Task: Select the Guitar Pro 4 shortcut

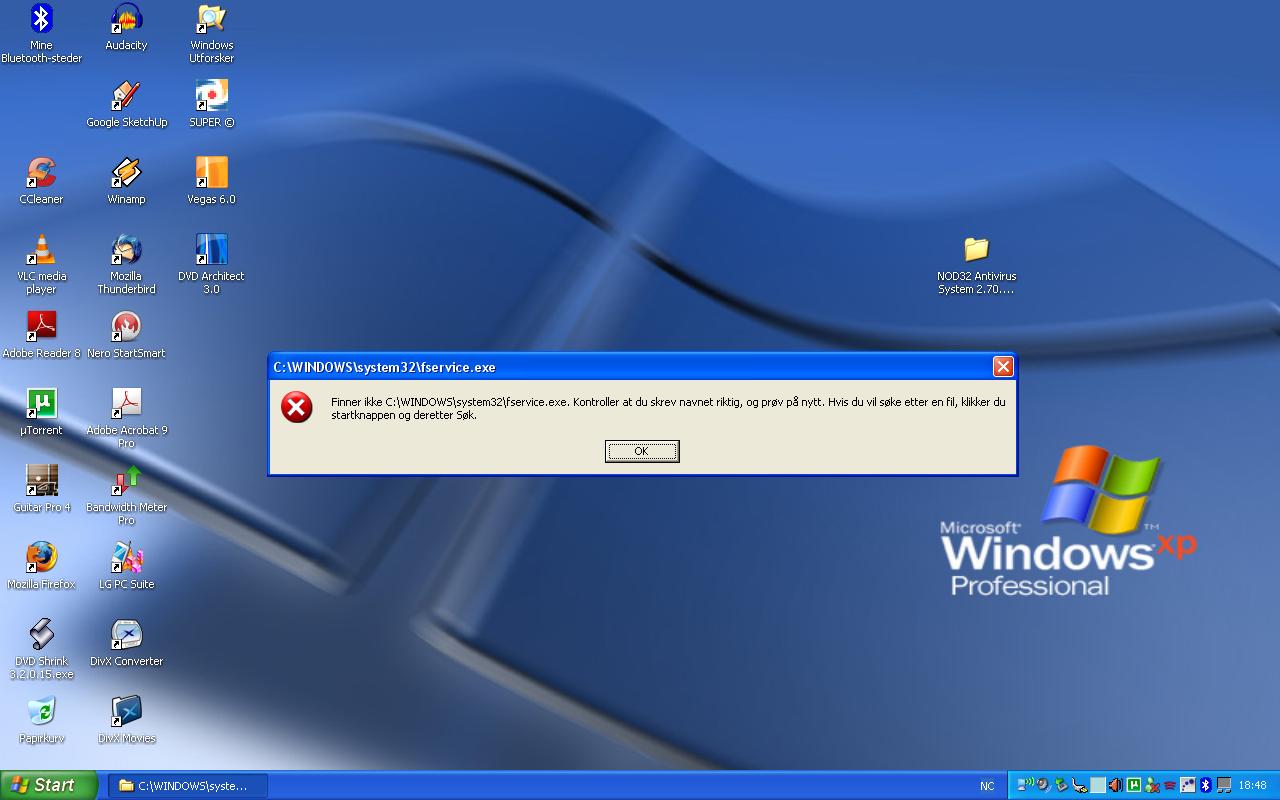Action: 41,489
